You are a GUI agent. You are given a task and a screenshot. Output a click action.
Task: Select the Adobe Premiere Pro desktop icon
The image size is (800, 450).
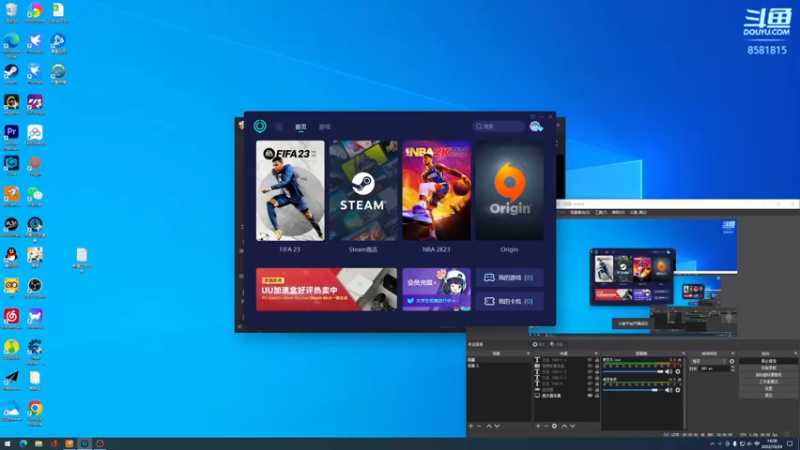11,137
